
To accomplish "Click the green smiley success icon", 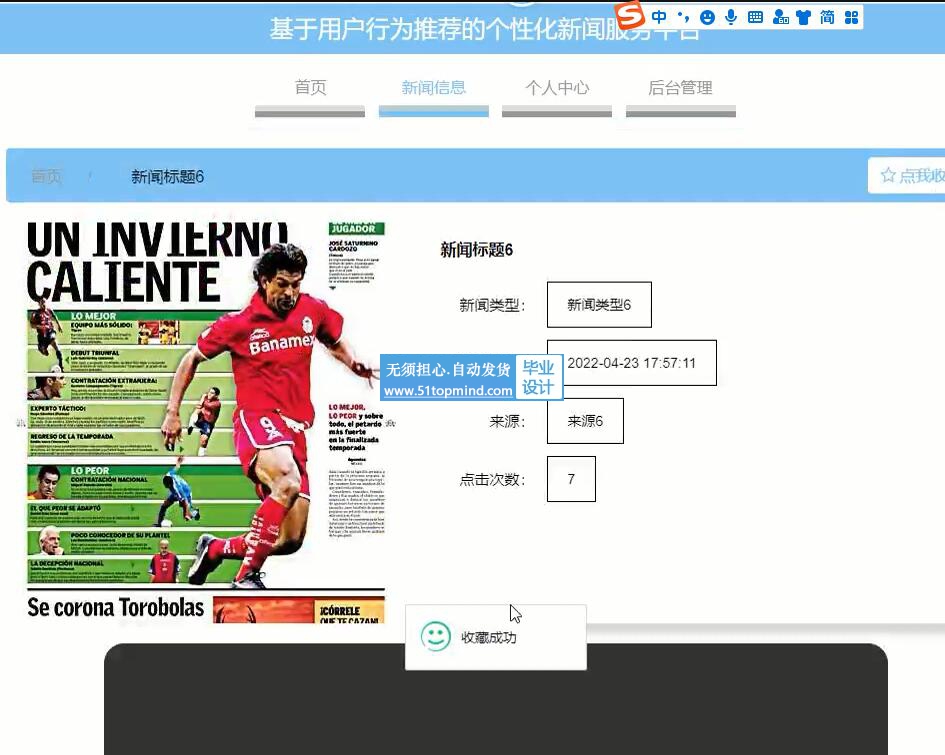I will coord(436,637).
